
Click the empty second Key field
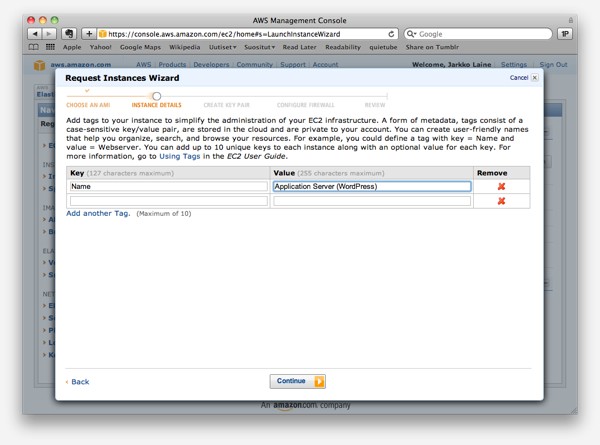pyautogui.click(x=169, y=201)
